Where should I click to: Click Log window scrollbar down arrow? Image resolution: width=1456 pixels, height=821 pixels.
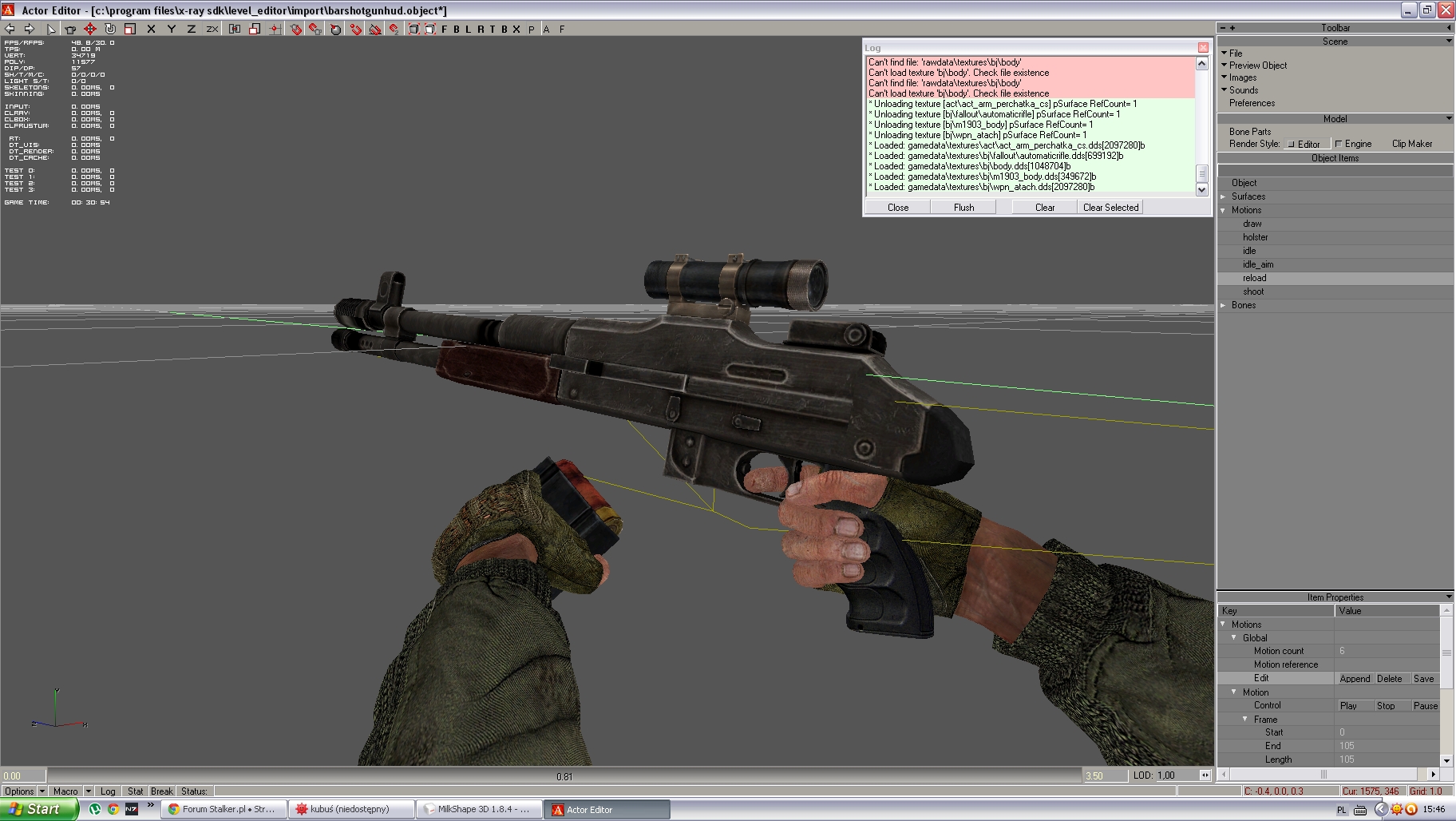pos(1202,189)
